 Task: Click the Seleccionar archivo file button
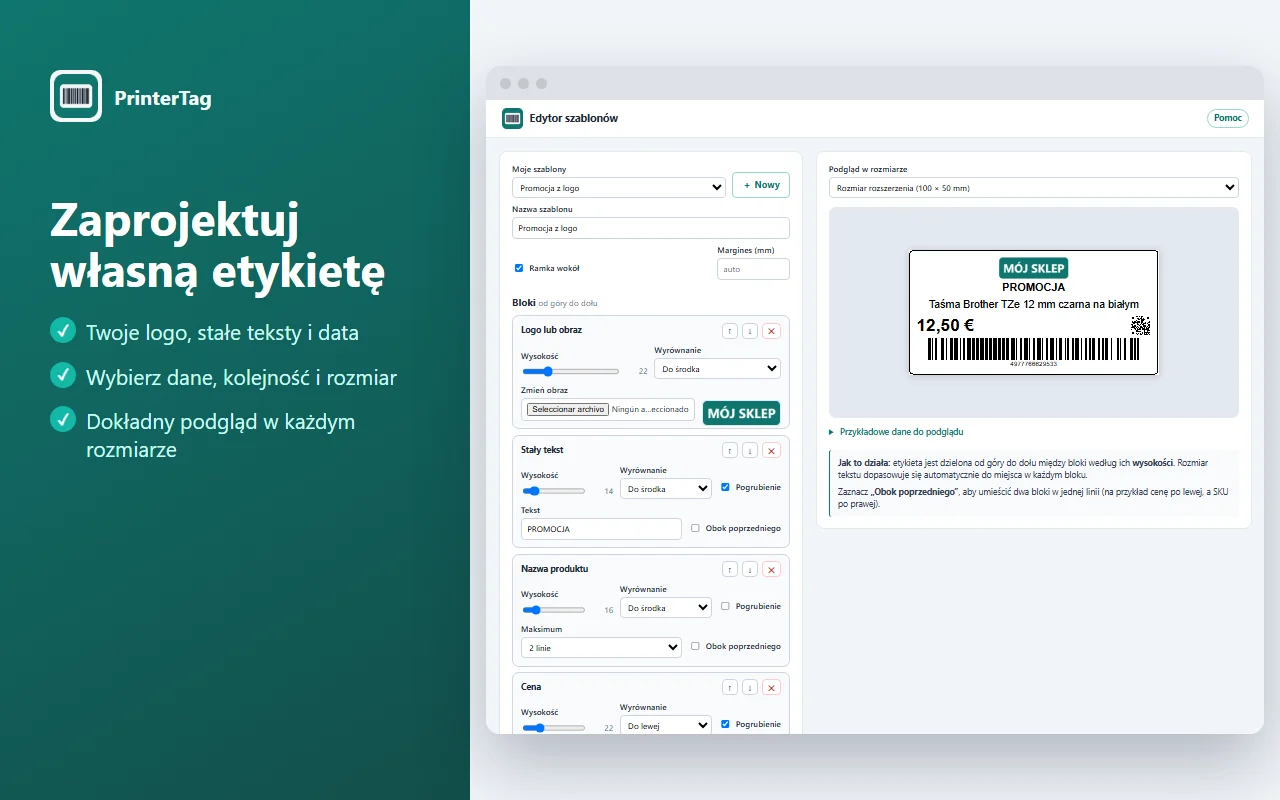click(568, 409)
